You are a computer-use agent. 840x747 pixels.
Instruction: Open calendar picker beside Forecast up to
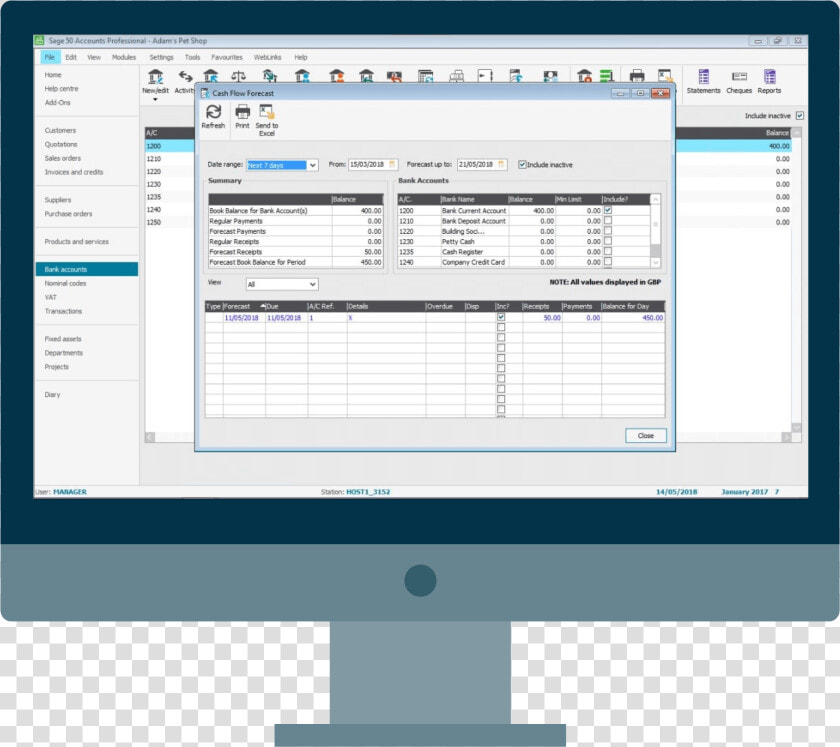pyautogui.click(x=501, y=165)
